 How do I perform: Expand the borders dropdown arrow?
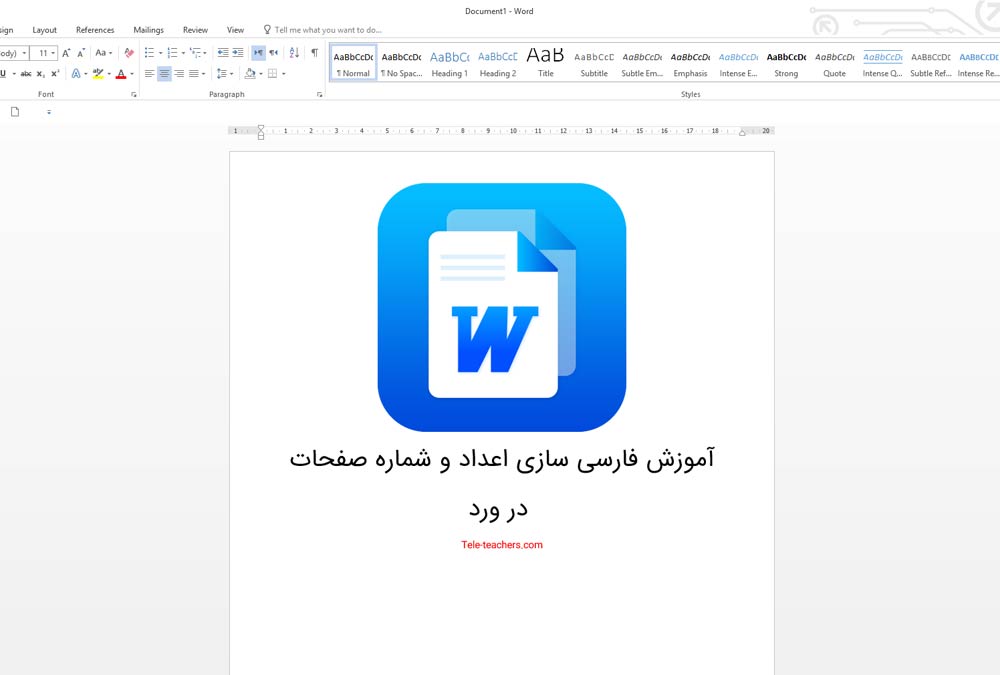point(283,74)
